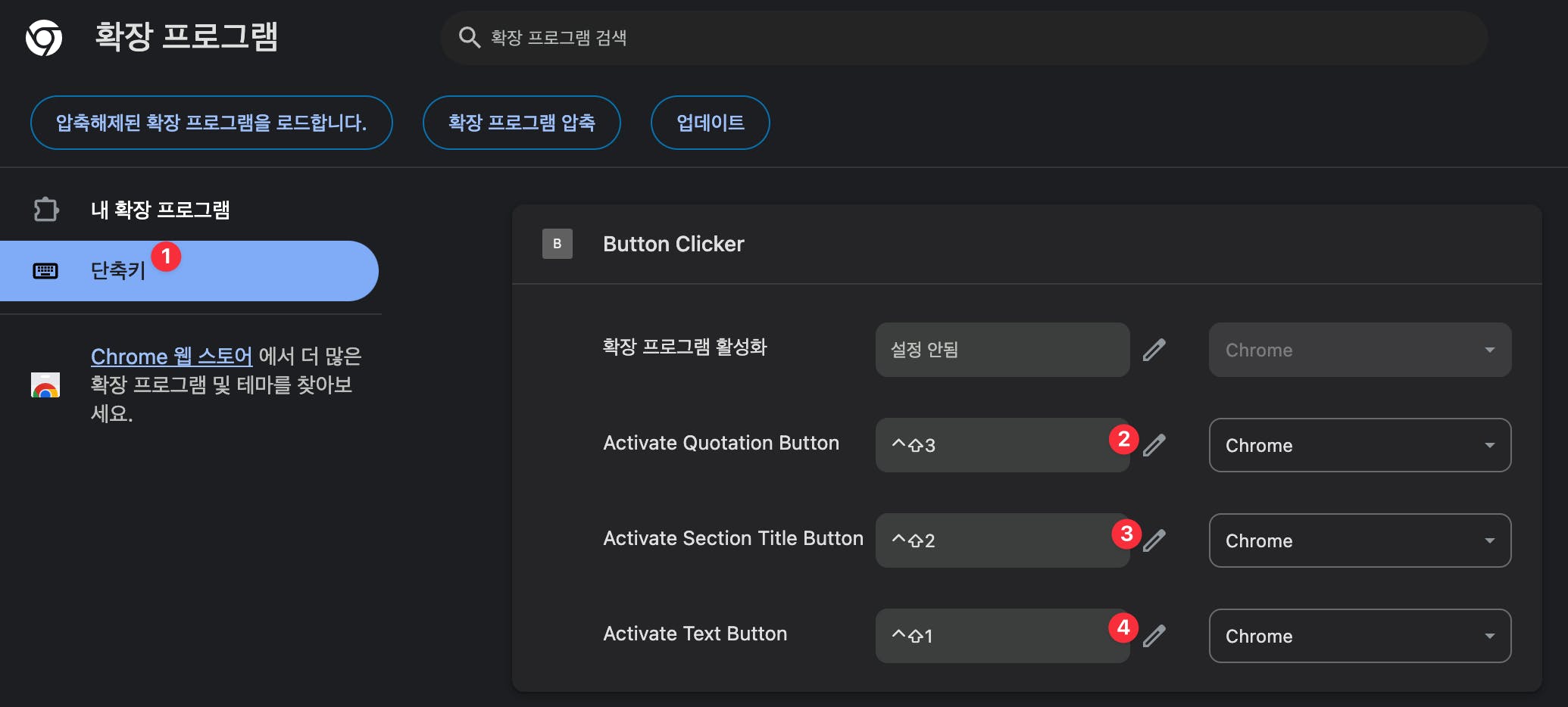Image resolution: width=1568 pixels, height=707 pixels.
Task: Click 확장 프로그램 압축 button
Action: pos(521,123)
